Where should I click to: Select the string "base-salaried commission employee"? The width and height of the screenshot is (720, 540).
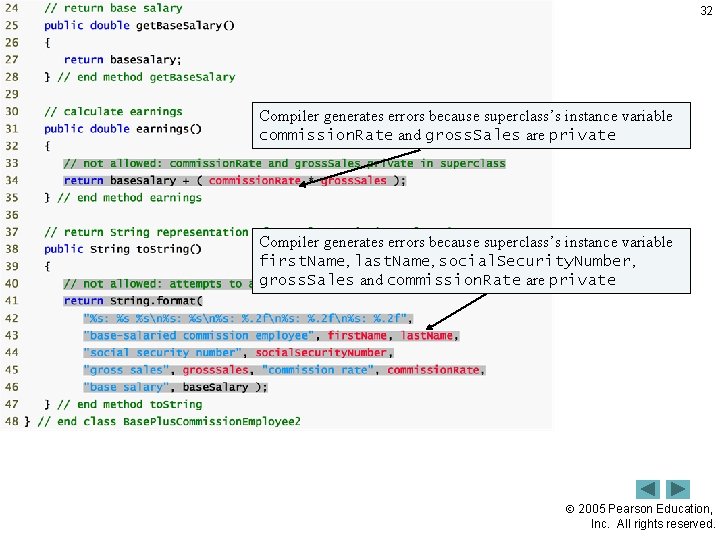pos(199,335)
